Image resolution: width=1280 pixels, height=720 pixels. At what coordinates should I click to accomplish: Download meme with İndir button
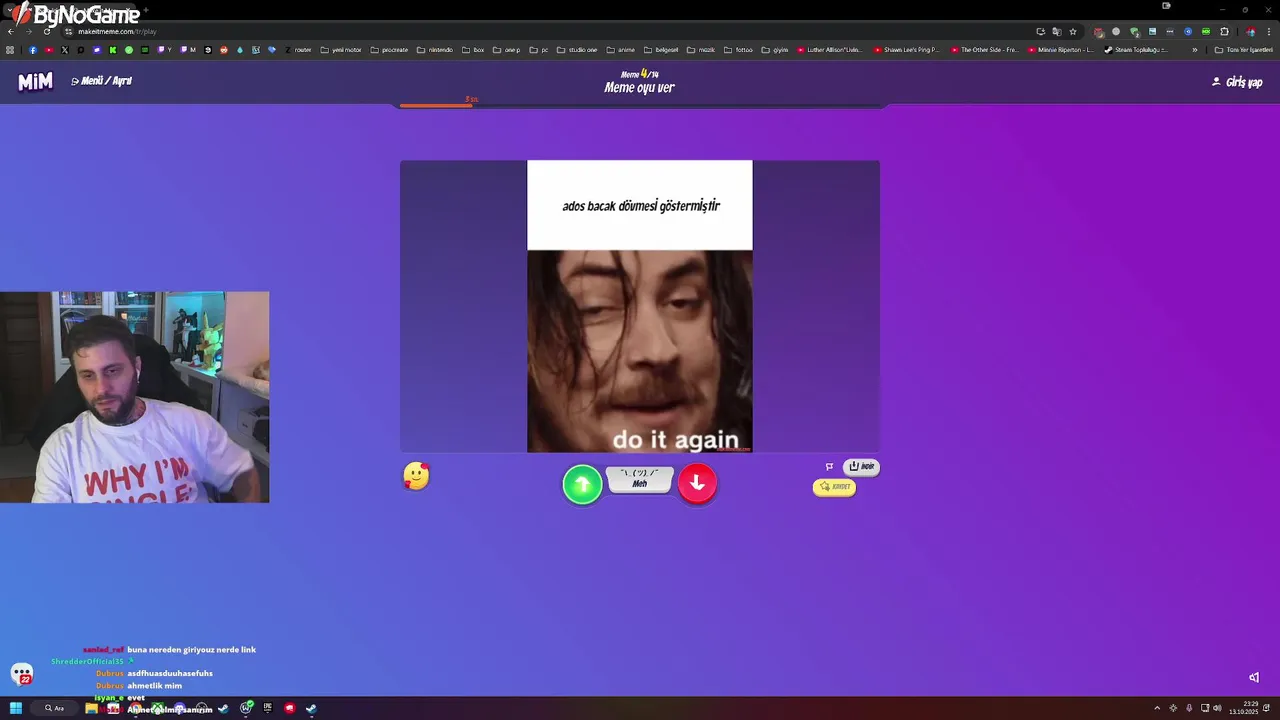pyautogui.click(x=862, y=466)
